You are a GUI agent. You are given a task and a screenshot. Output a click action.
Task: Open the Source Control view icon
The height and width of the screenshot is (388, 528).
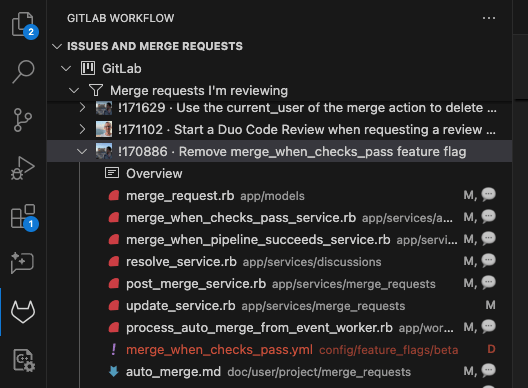click(23, 120)
